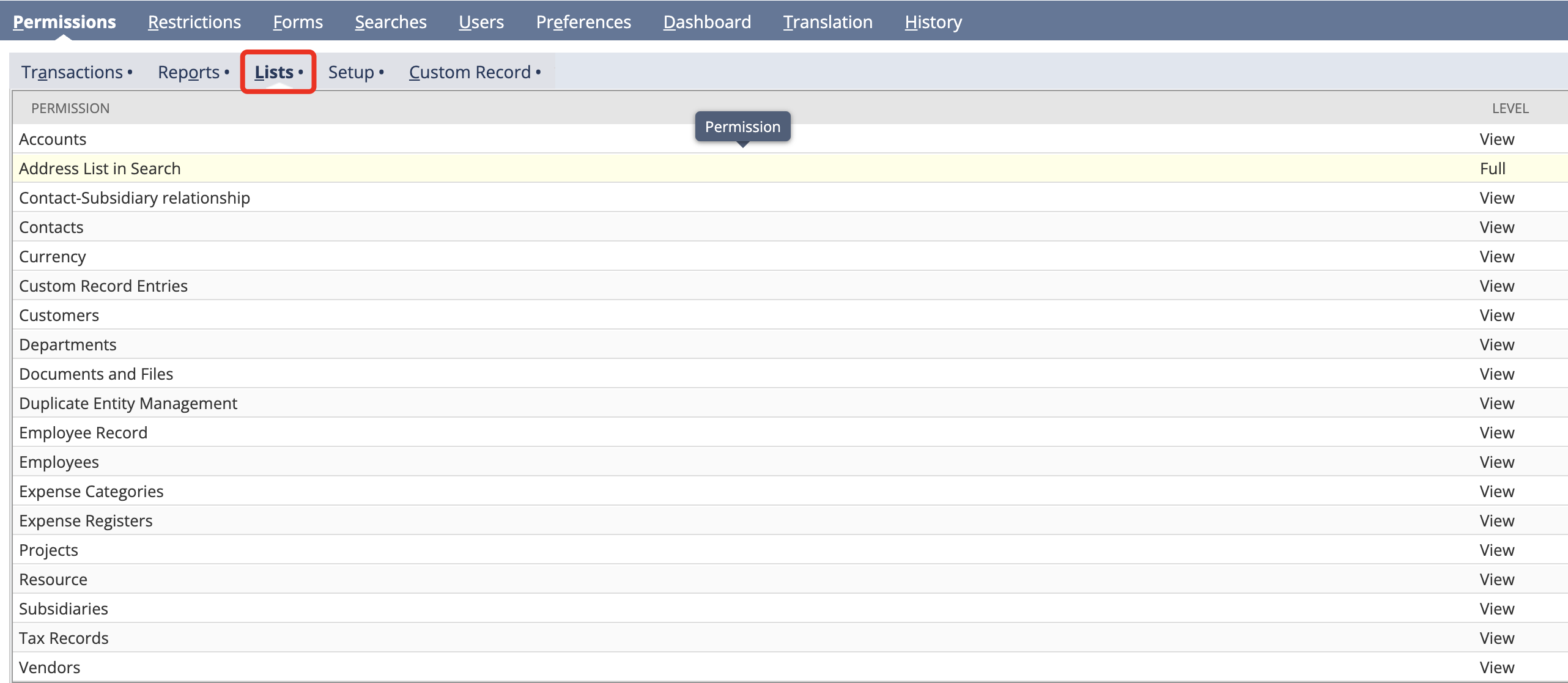The height and width of the screenshot is (683, 1568).
Task: Change the Full level for Address List
Action: pos(1492,168)
